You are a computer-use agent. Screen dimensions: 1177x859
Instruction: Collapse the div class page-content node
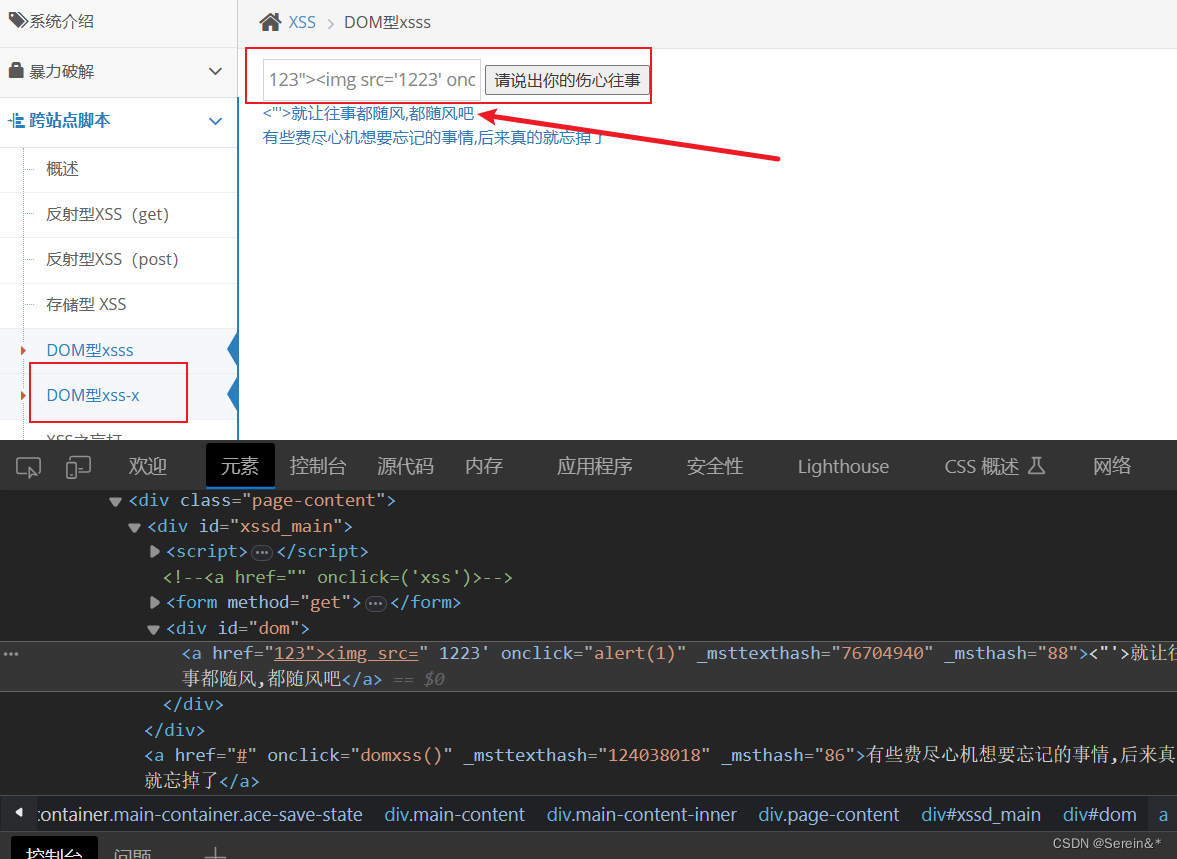pyautogui.click(x=115, y=502)
